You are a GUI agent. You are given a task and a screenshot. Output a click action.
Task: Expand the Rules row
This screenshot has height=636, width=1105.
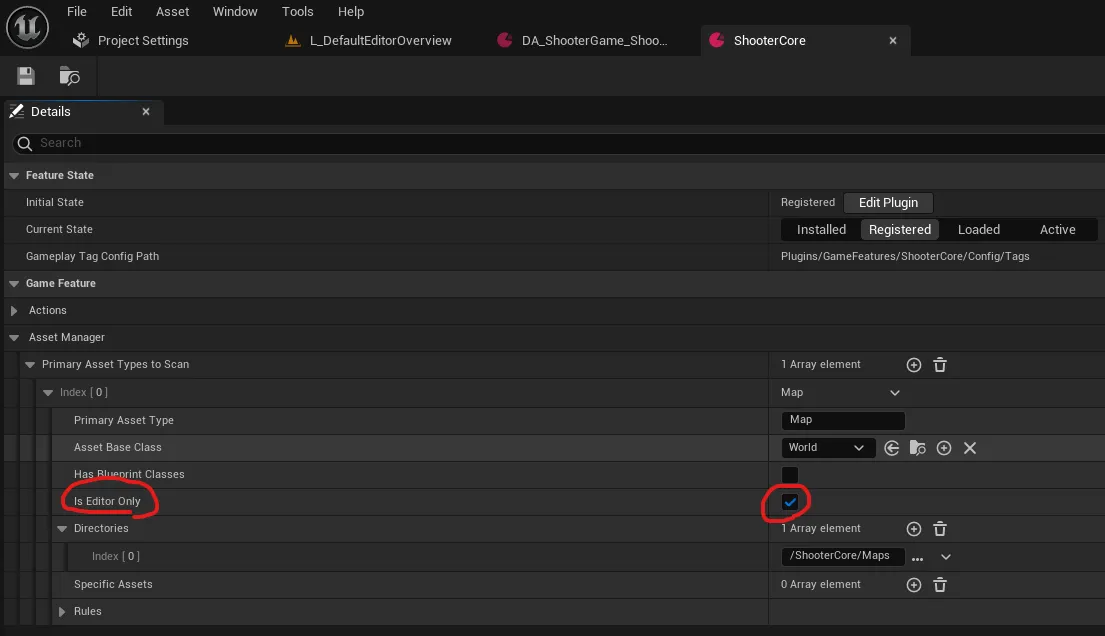62,611
